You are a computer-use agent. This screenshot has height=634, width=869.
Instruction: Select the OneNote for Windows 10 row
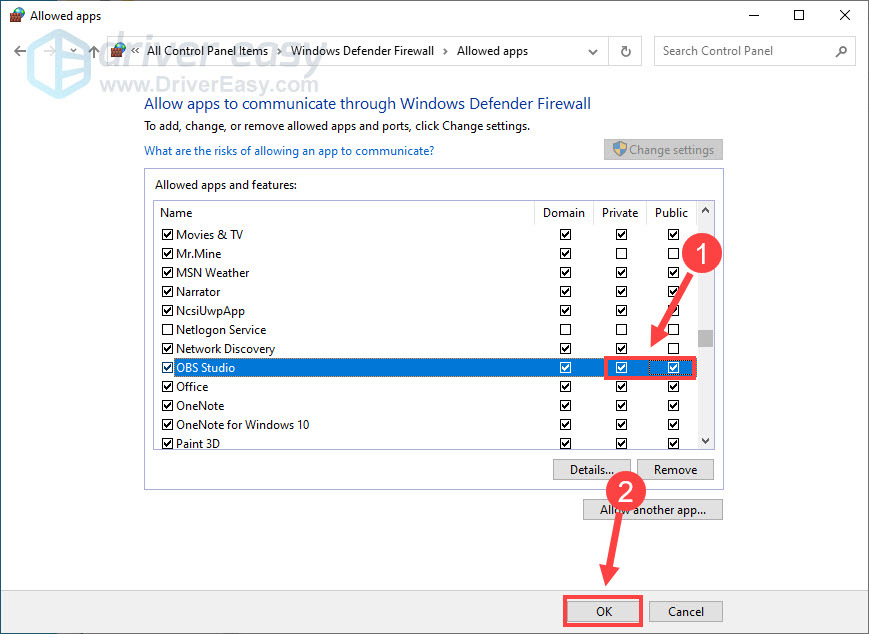[x=426, y=425]
